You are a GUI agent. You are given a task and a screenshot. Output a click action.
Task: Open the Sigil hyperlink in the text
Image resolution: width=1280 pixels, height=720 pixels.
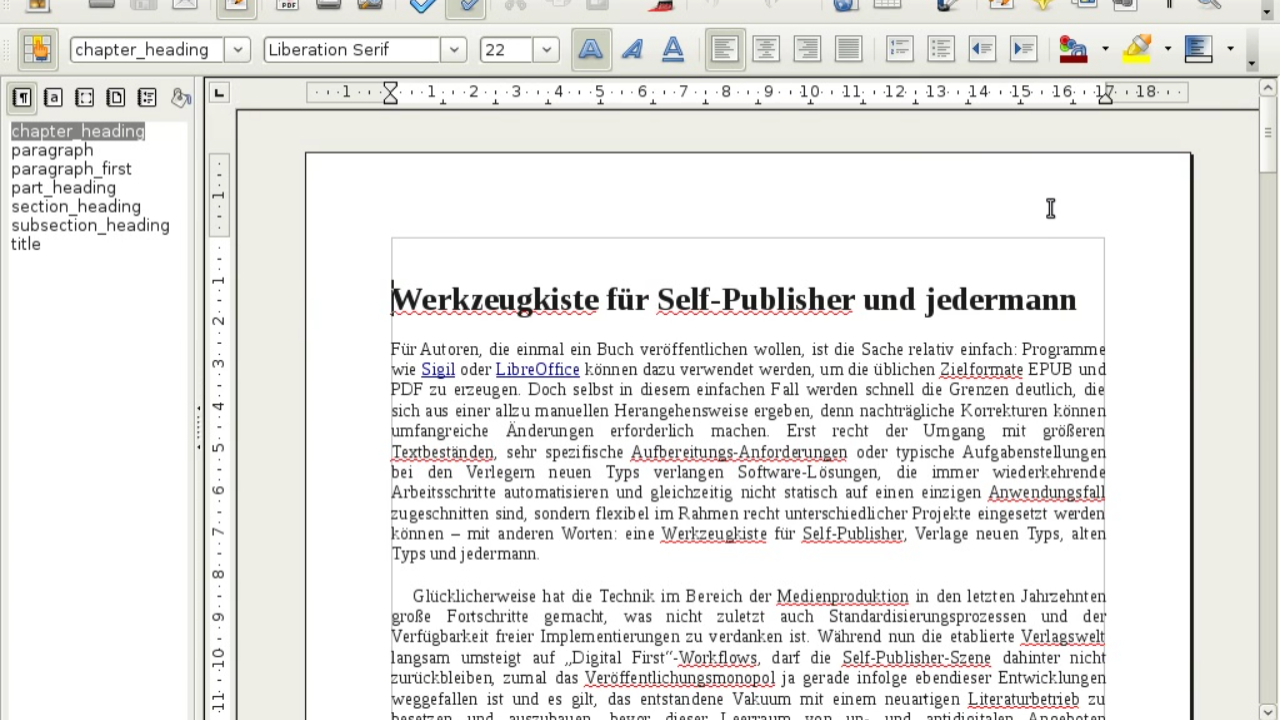(x=438, y=369)
